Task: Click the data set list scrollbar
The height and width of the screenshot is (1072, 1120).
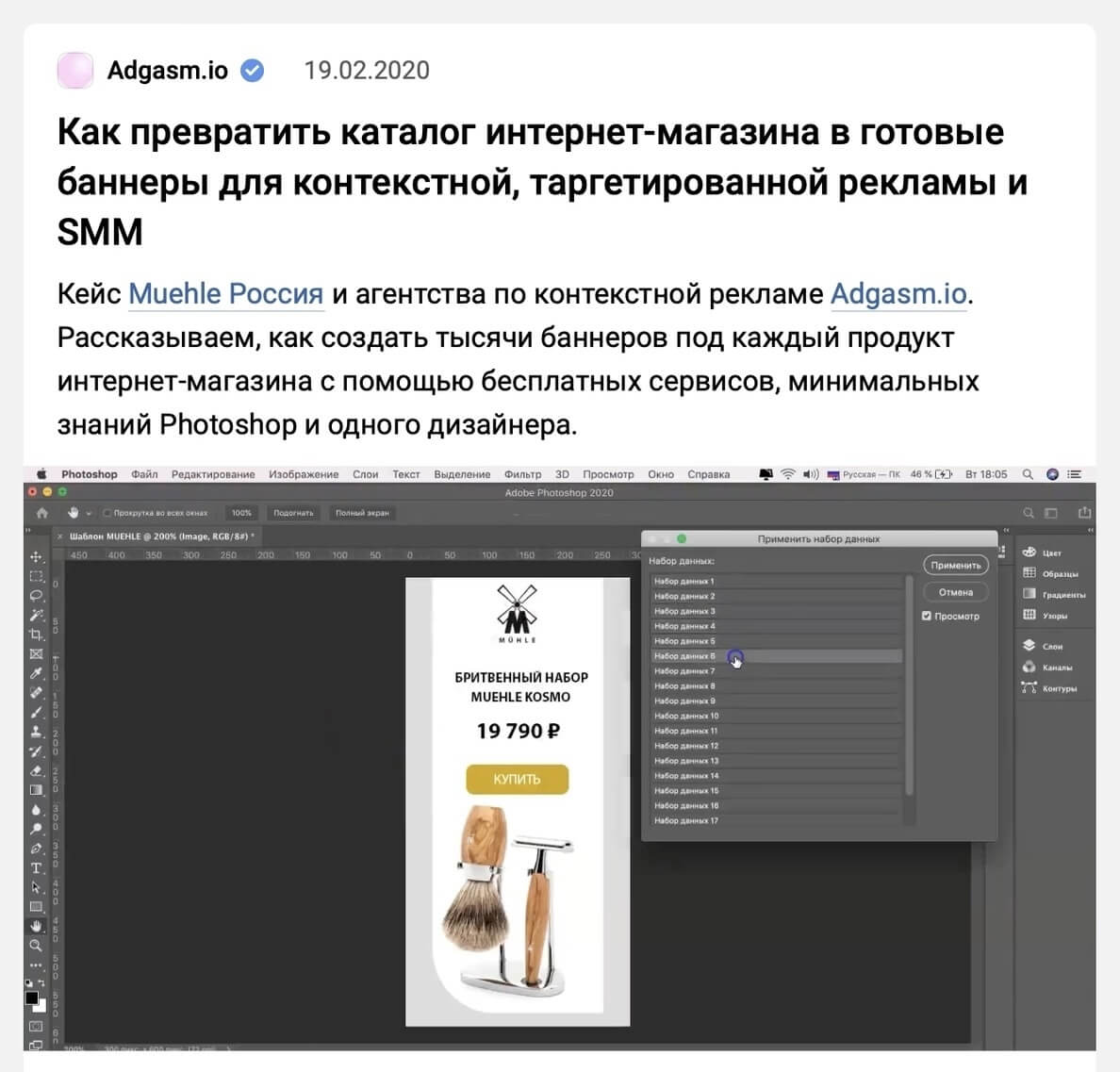Action: coord(909,685)
